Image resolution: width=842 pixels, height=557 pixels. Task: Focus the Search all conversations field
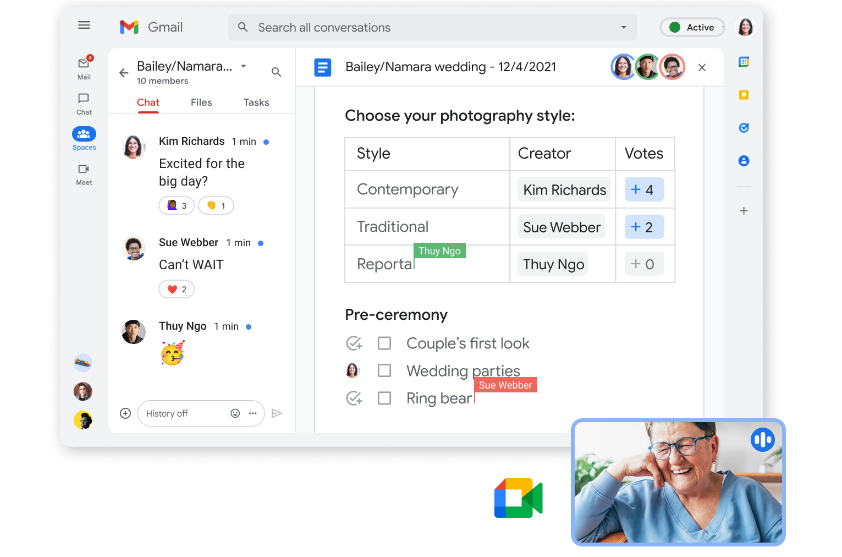(x=432, y=27)
